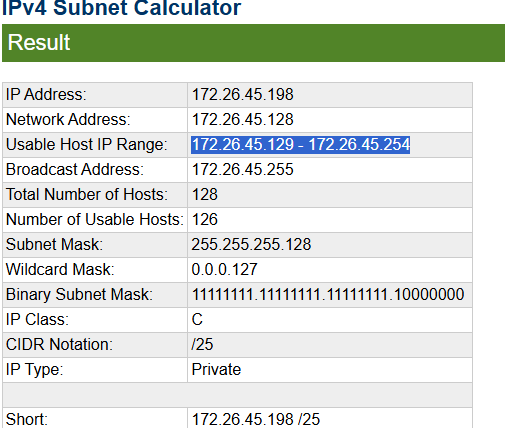The height and width of the screenshot is (428, 505).
Task: Click the IPv4 Subnet Calculator heading
Action: [x=121, y=8]
